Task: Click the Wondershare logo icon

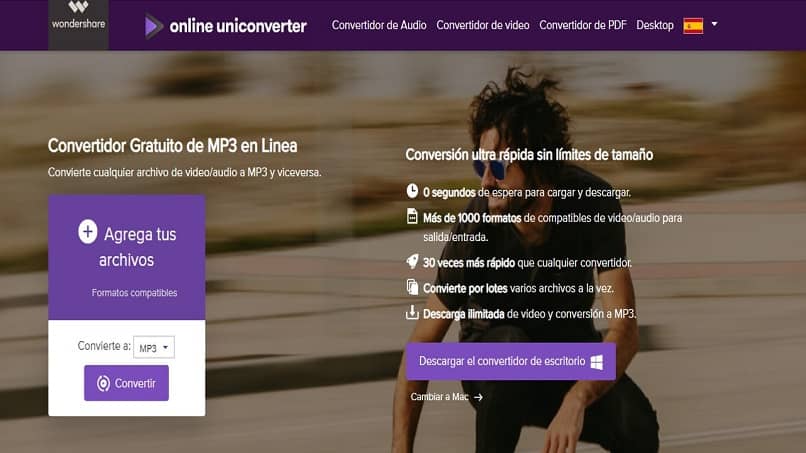Action: (x=78, y=7)
